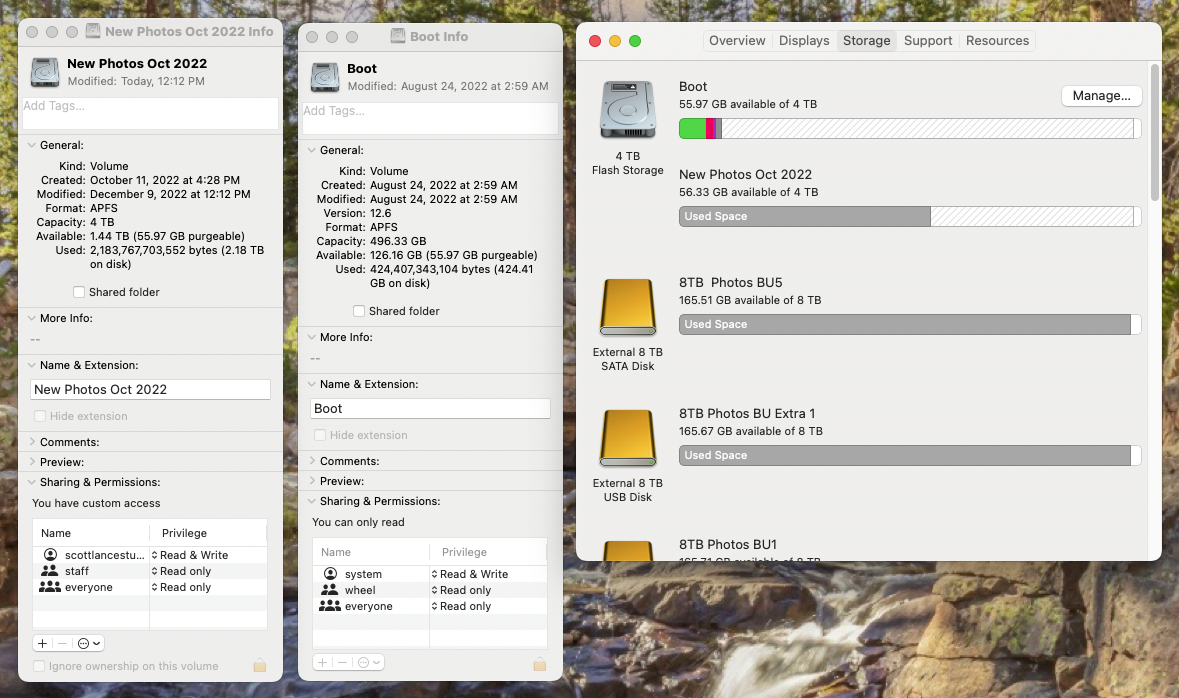The width and height of the screenshot is (1179, 698).
Task: Collapse More Info section in Boot Info
Action: point(311,337)
